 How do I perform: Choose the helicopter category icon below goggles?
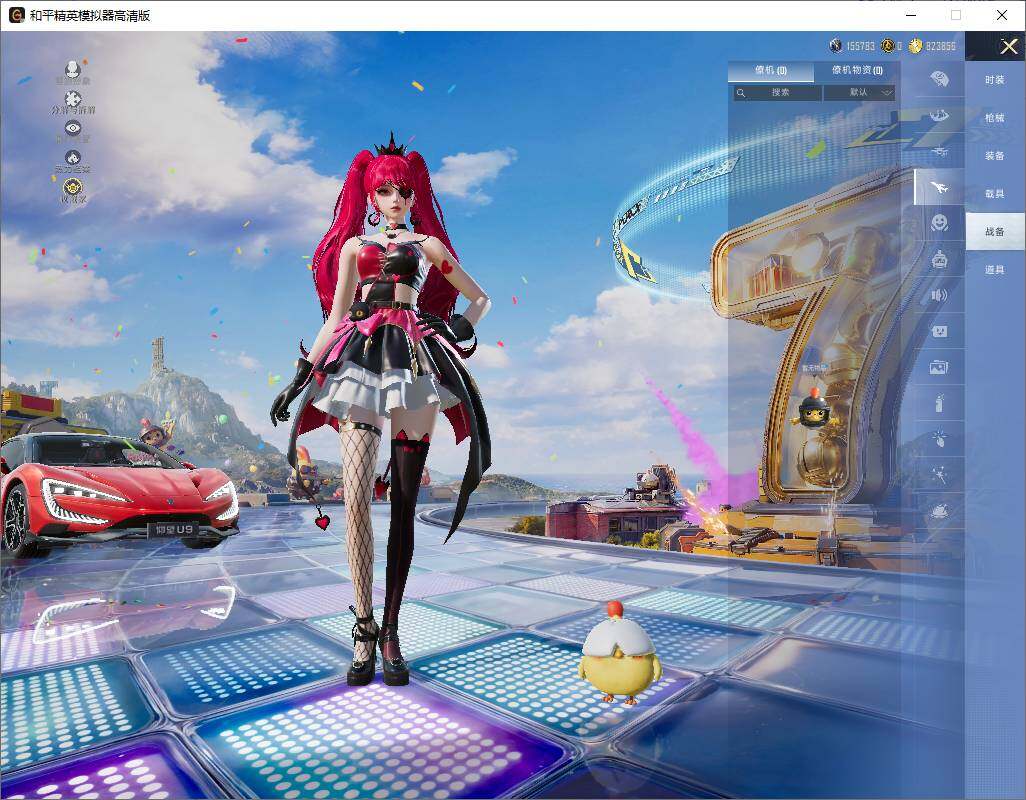[x=940, y=151]
